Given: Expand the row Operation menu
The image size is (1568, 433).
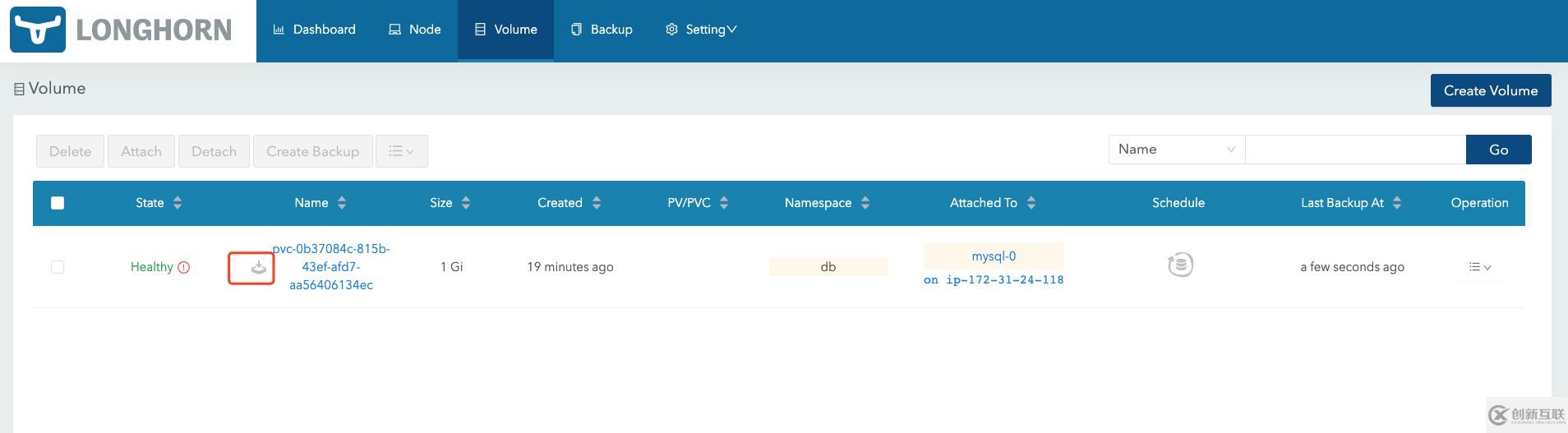Looking at the screenshot, I should 1479,267.
